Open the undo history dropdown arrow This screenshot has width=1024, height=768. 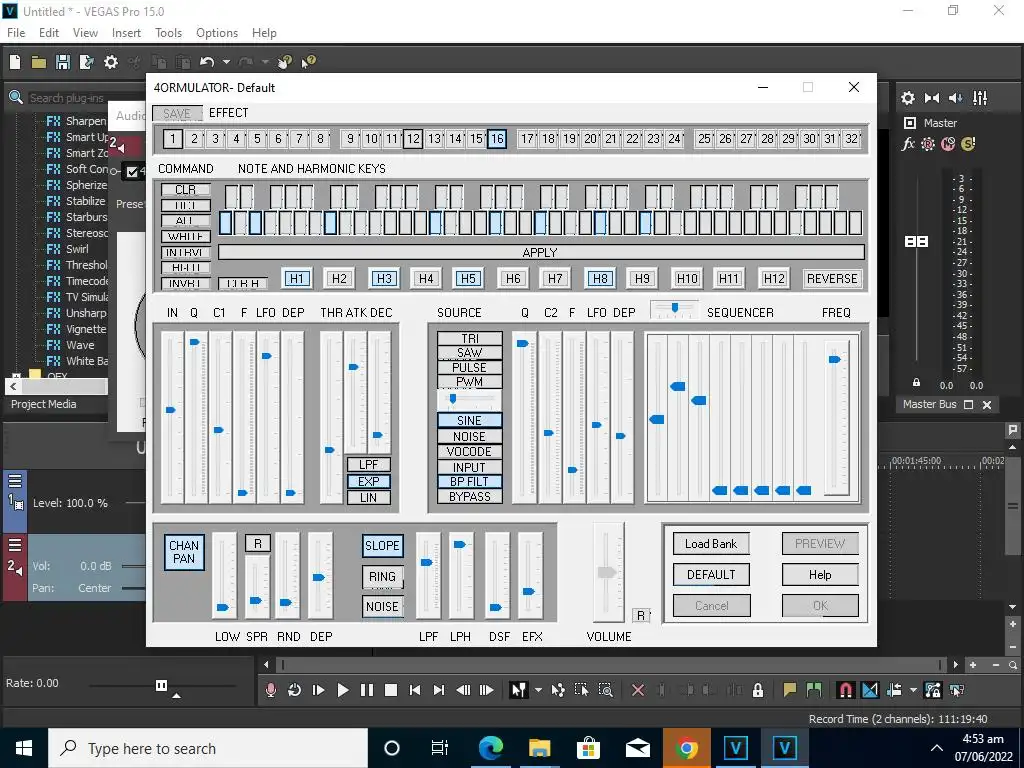(x=226, y=62)
